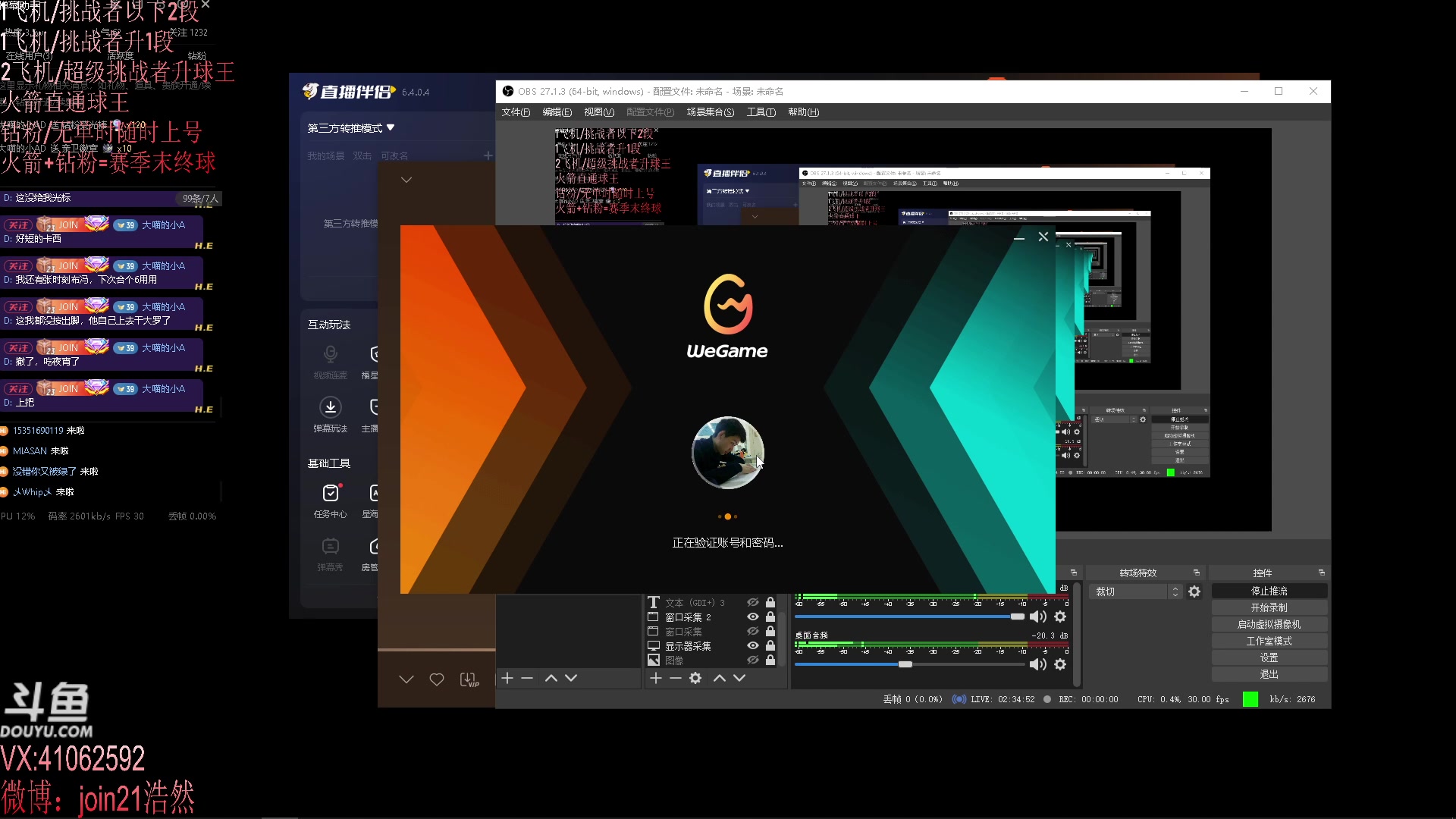Mute the 桌面音频 channel
Screen dimensions: 1456x819
pyautogui.click(x=1037, y=664)
